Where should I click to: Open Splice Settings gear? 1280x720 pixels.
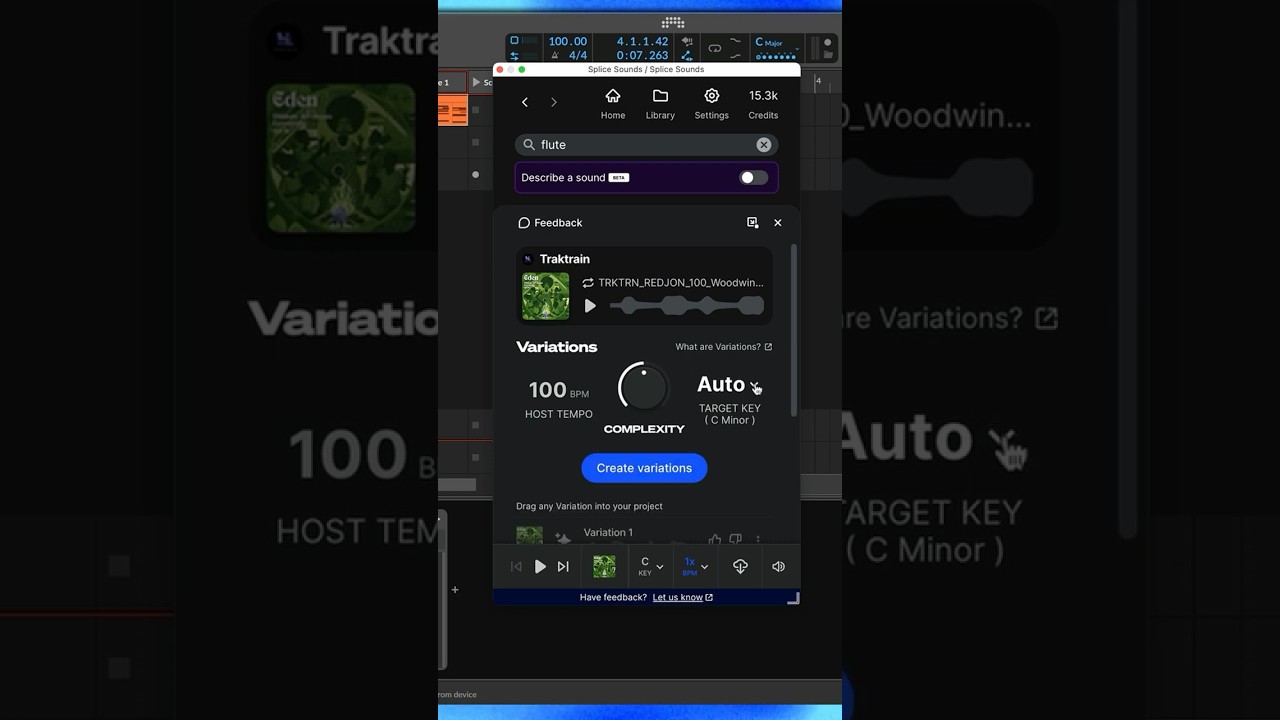(712, 103)
